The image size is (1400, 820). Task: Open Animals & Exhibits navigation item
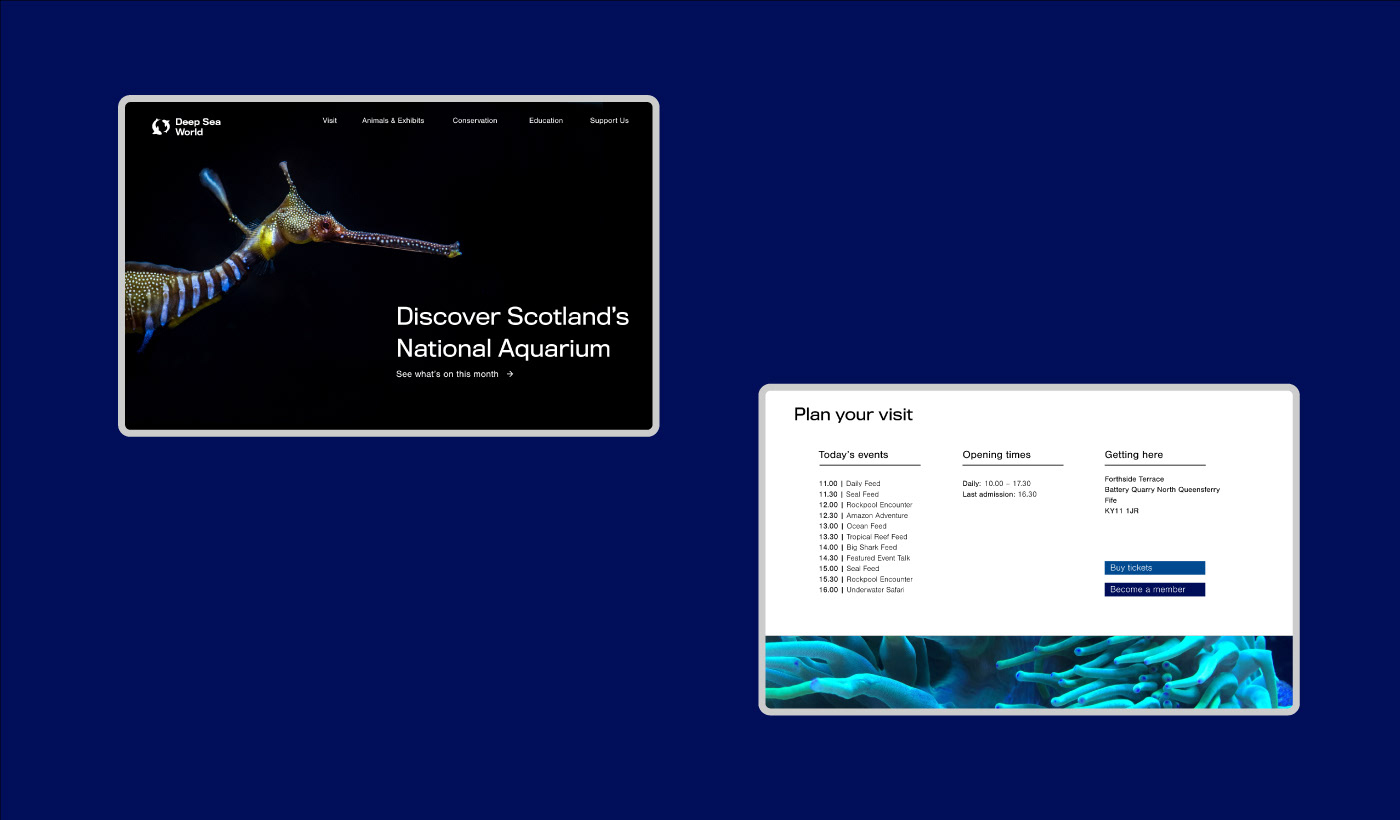[393, 121]
